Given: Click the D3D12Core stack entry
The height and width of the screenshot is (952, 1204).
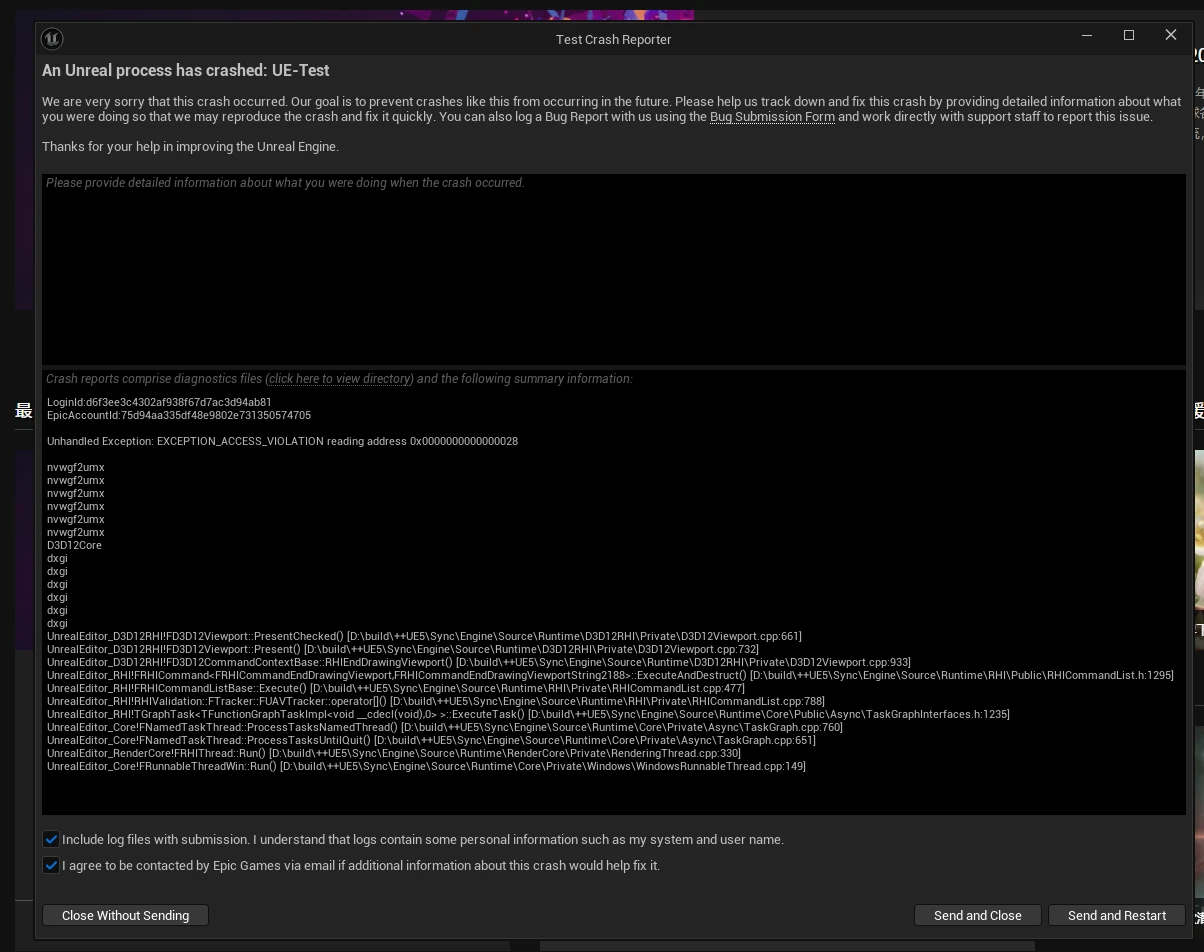Looking at the screenshot, I should [x=74, y=545].
